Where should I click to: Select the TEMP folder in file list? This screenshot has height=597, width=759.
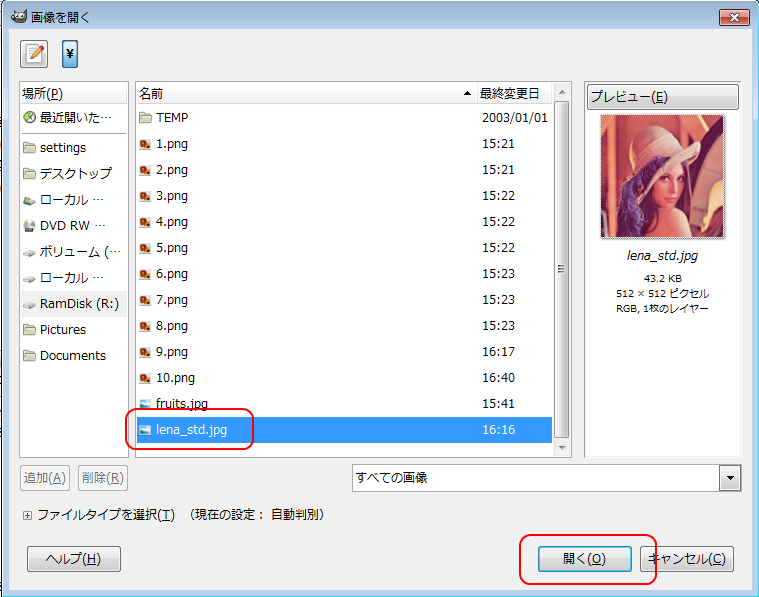click(x=344, y=118)
